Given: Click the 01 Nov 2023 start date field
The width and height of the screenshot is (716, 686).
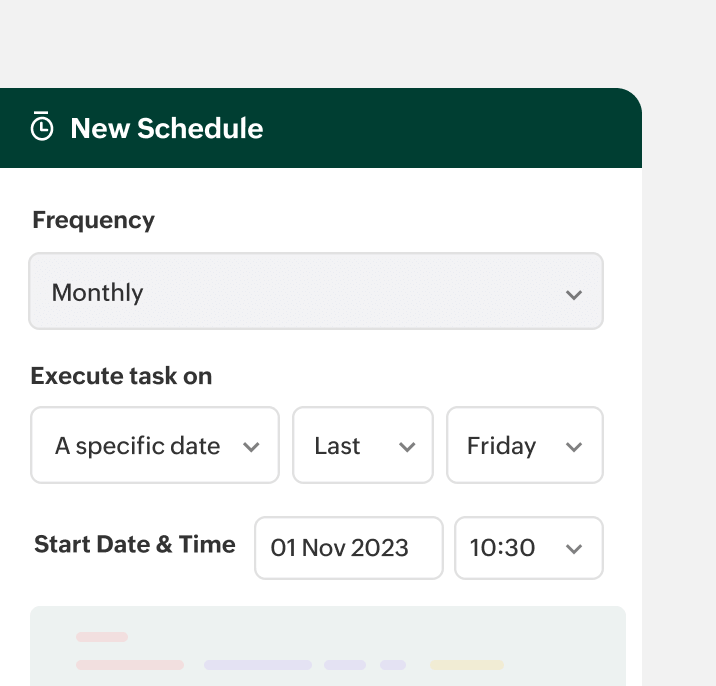Looking at the screenshot, I should (348, 548).
